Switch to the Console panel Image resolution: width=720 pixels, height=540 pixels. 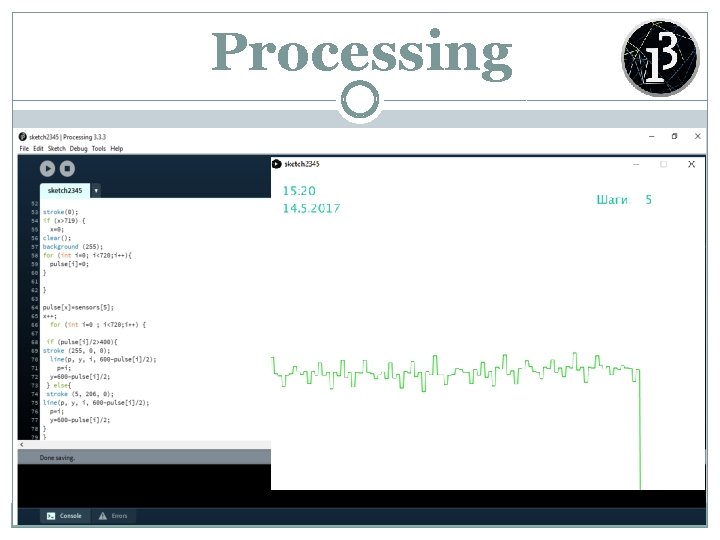[x=64, y=516]
